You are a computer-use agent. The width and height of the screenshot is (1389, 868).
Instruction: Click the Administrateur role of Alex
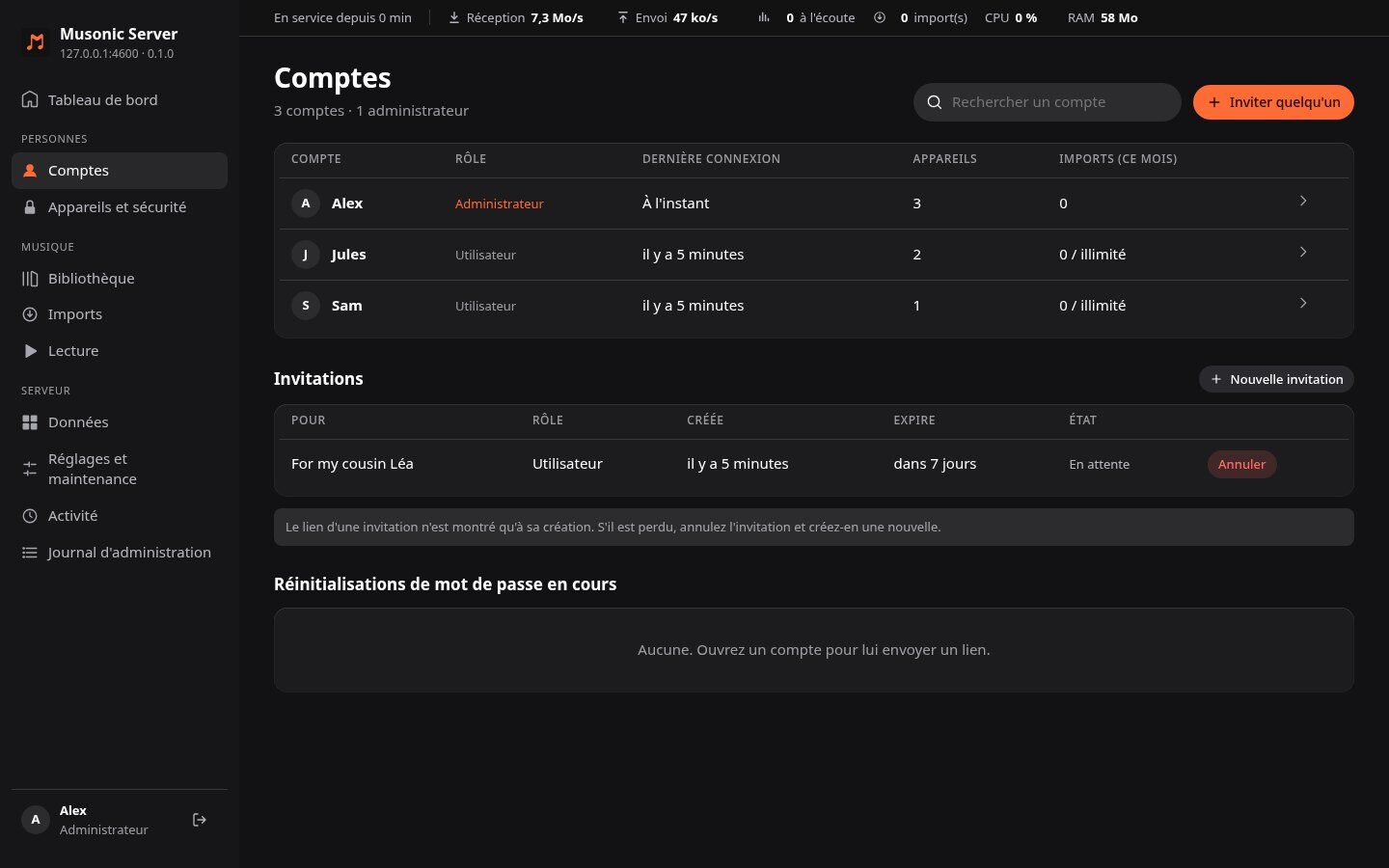(x=500, y=204)
